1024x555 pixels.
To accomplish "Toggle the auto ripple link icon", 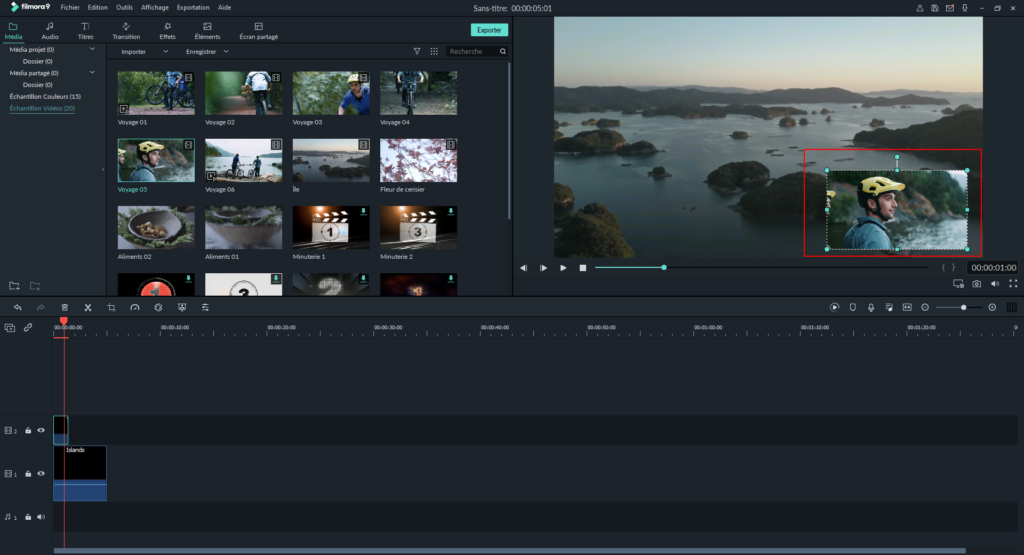I will click(x=28, y=328).
